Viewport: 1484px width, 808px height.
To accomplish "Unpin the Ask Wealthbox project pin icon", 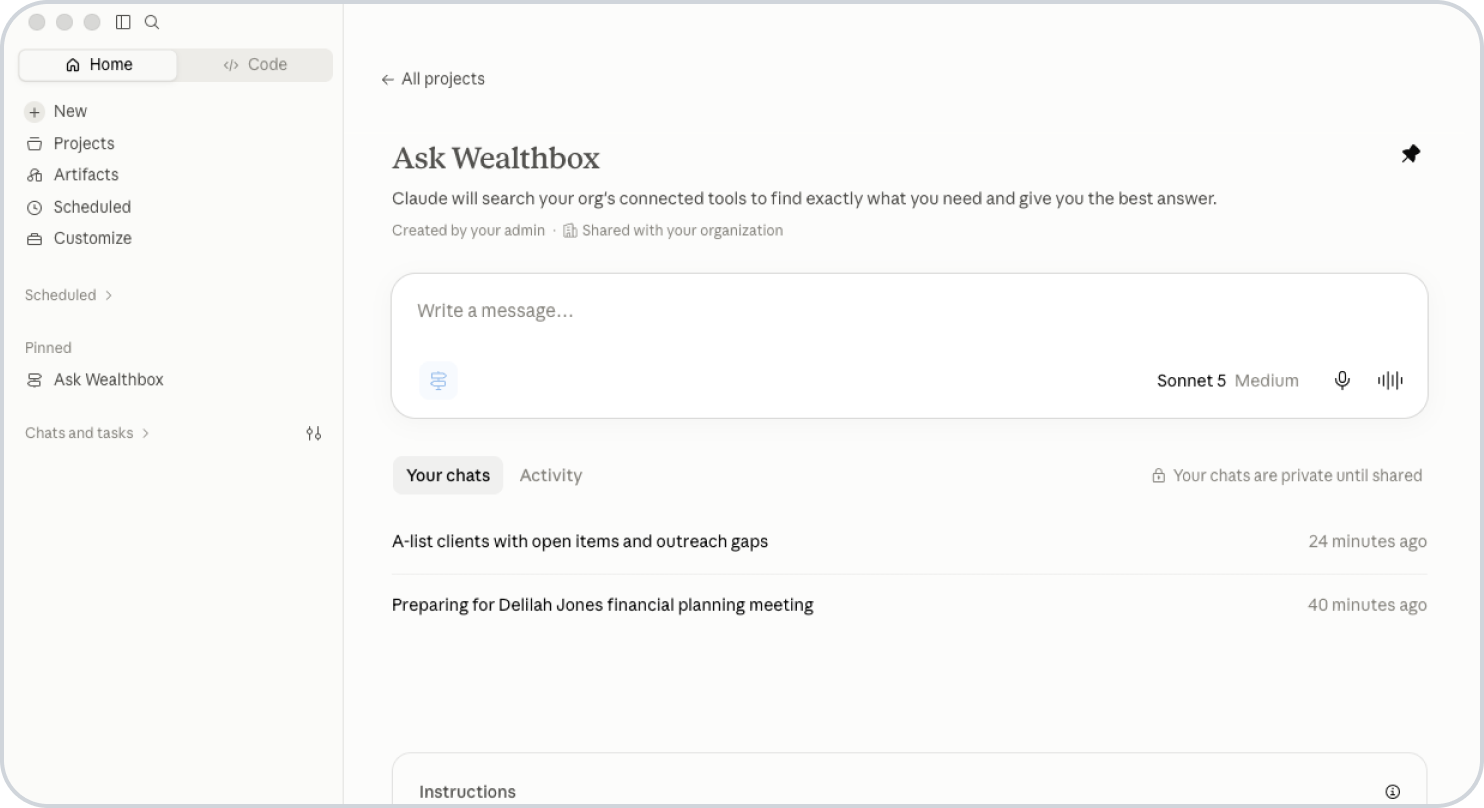I will pos(1410,154).
